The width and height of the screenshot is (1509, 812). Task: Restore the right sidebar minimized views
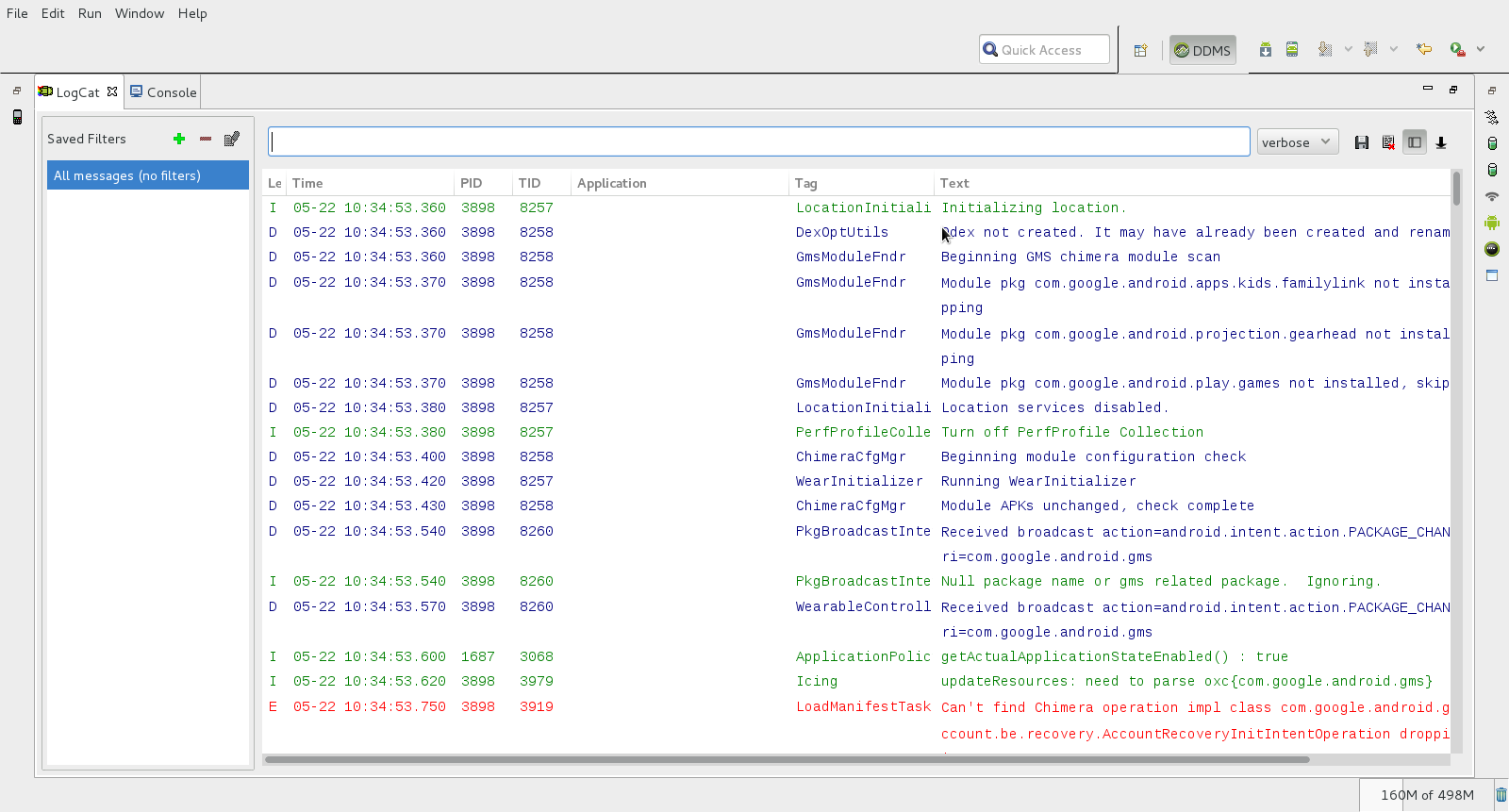click(x=1492, y=91)
